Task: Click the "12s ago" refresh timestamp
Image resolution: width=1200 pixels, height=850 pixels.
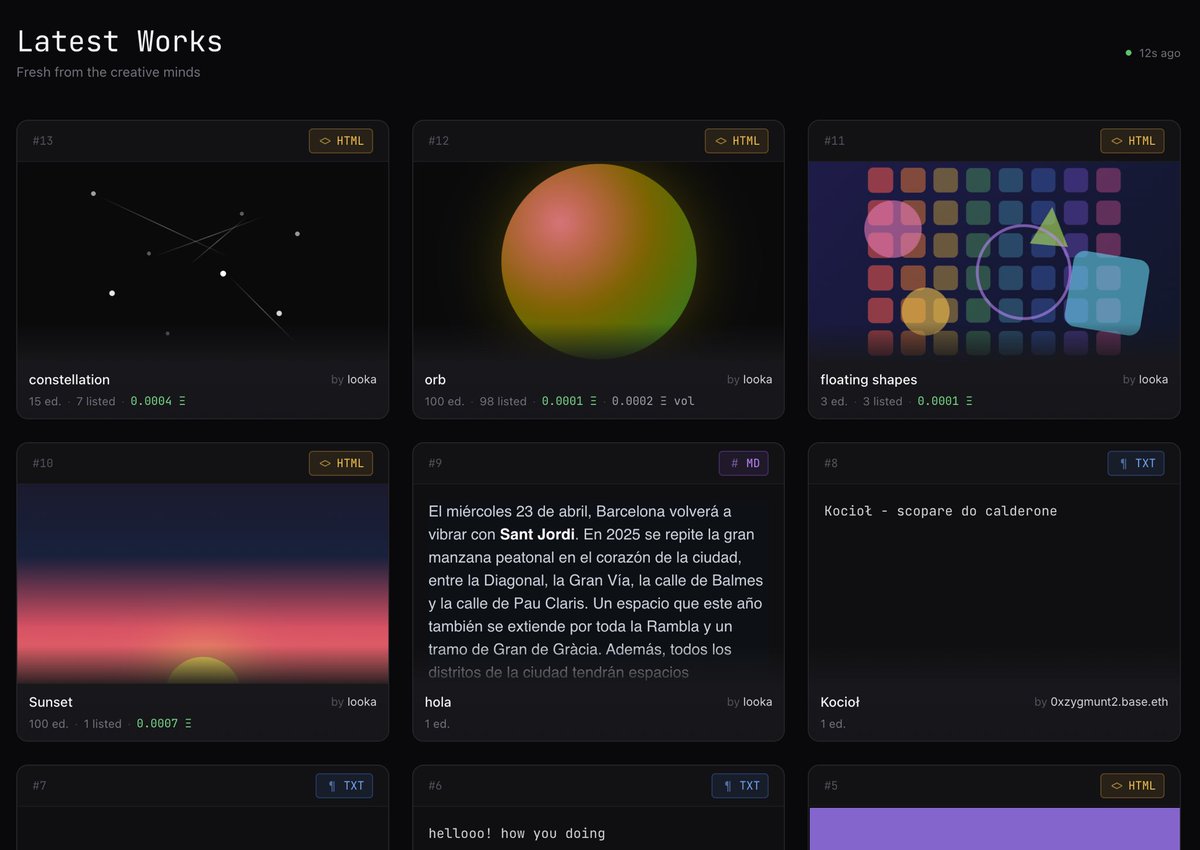Action: click(1160, 53)
